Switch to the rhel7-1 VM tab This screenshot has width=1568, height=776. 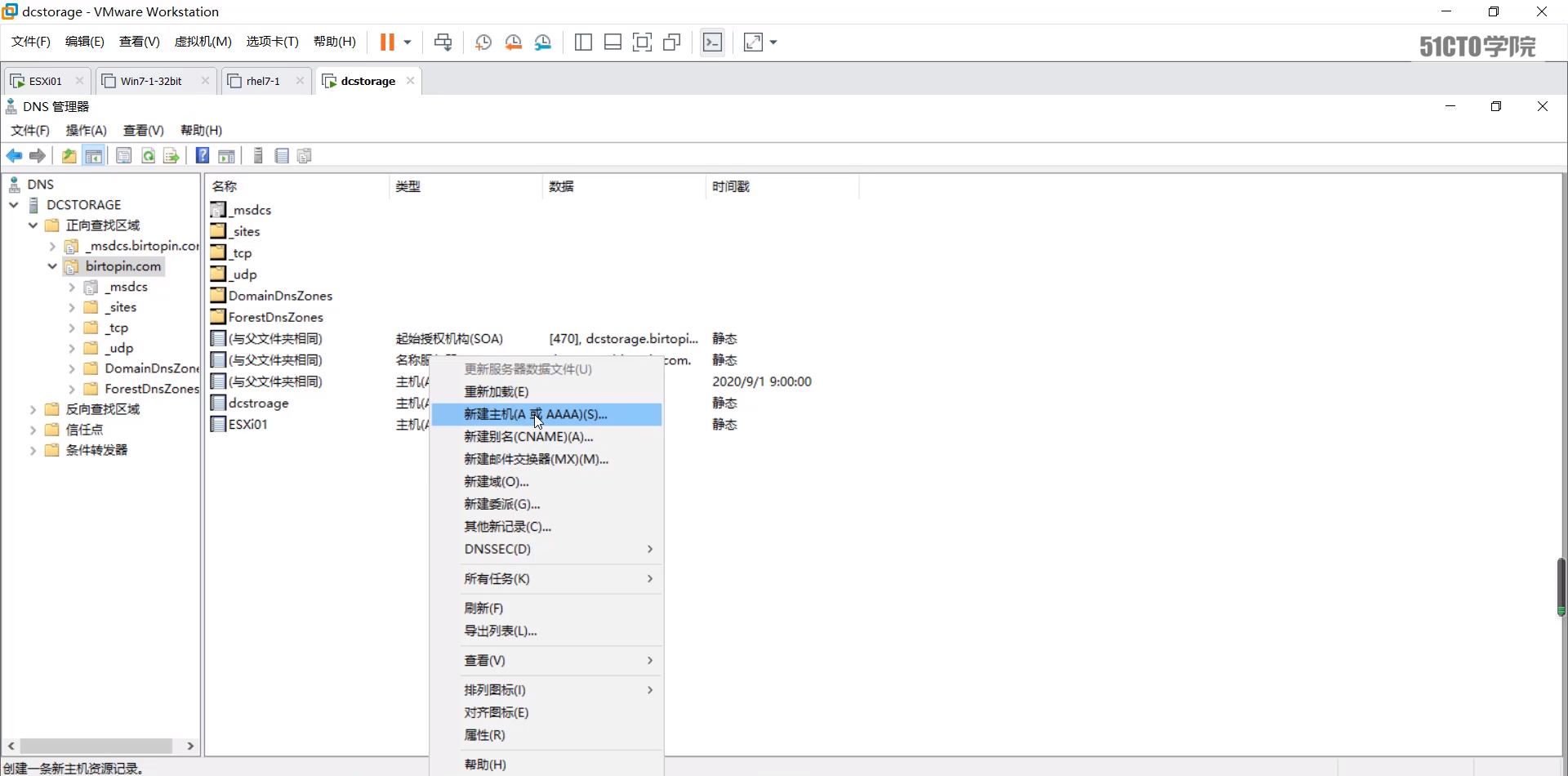pos(267,81)
